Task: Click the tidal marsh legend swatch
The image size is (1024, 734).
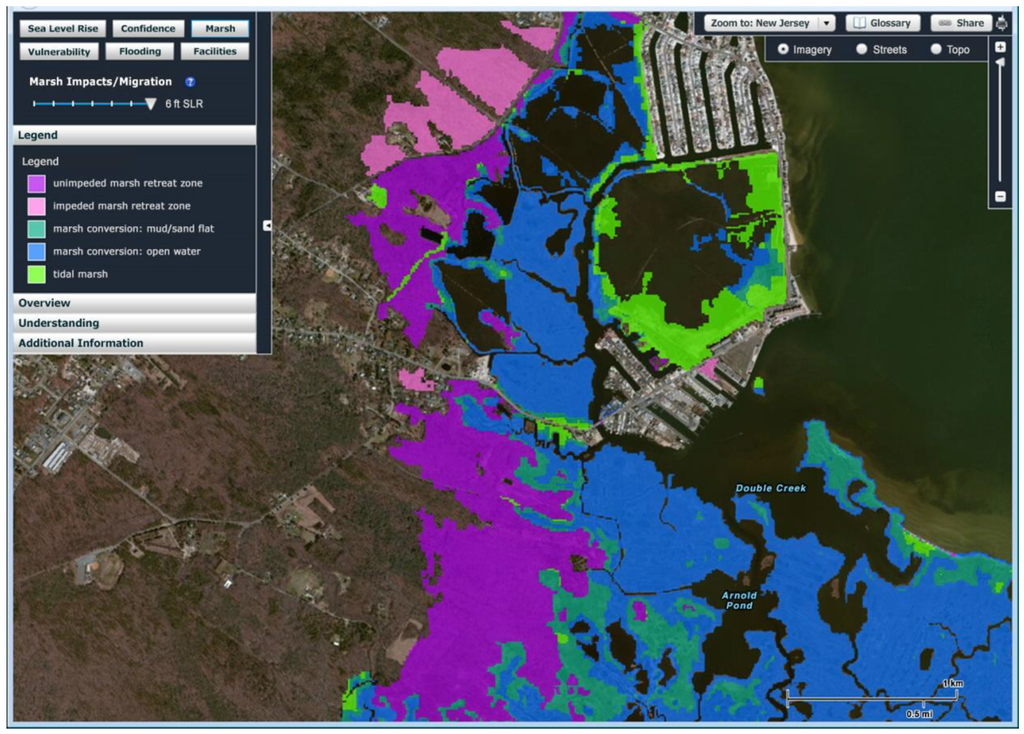Action: (36, 274)
